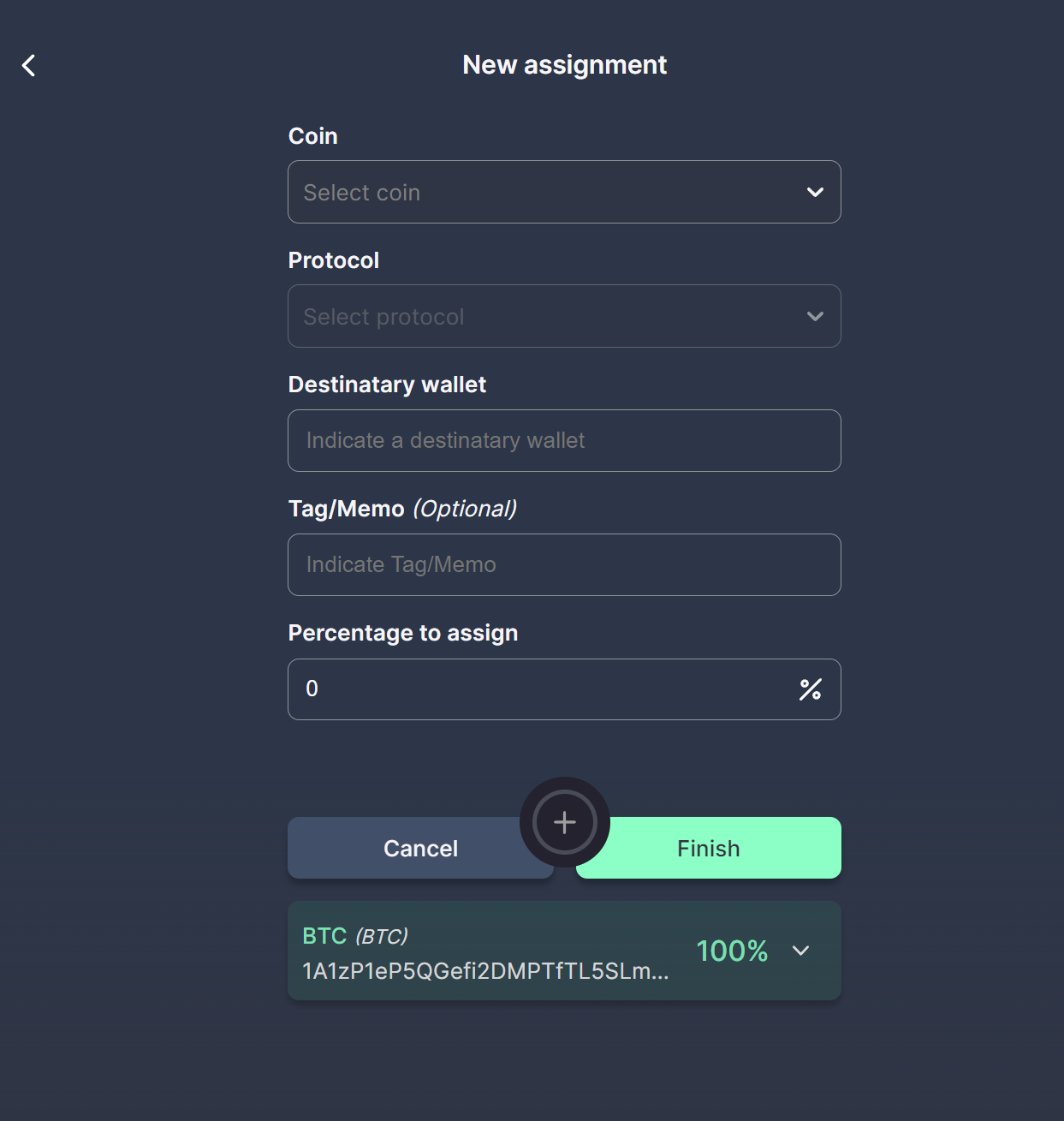Click the Indicate Tag/Memo field

coord(564,564)
